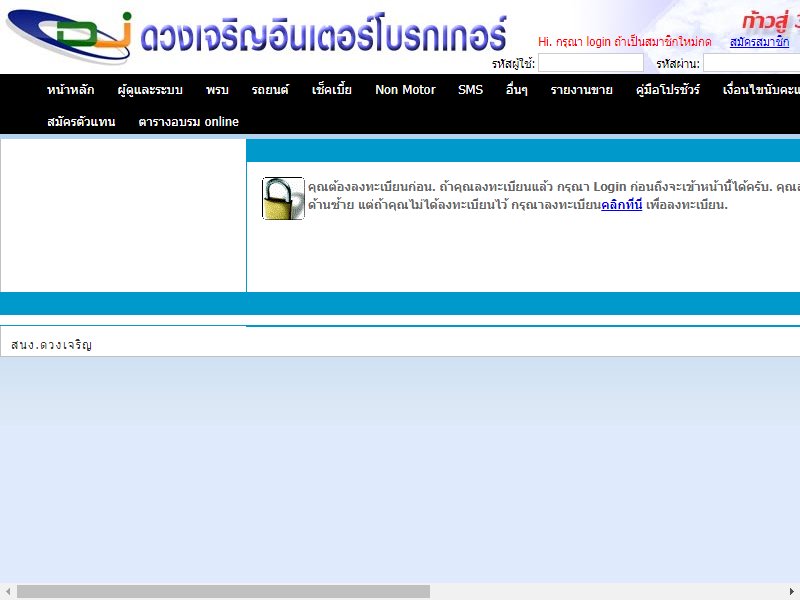Focus the รหัสผ่าน password field
The height and width of the screenshot is (600, 800).
[x=752, y=63]
